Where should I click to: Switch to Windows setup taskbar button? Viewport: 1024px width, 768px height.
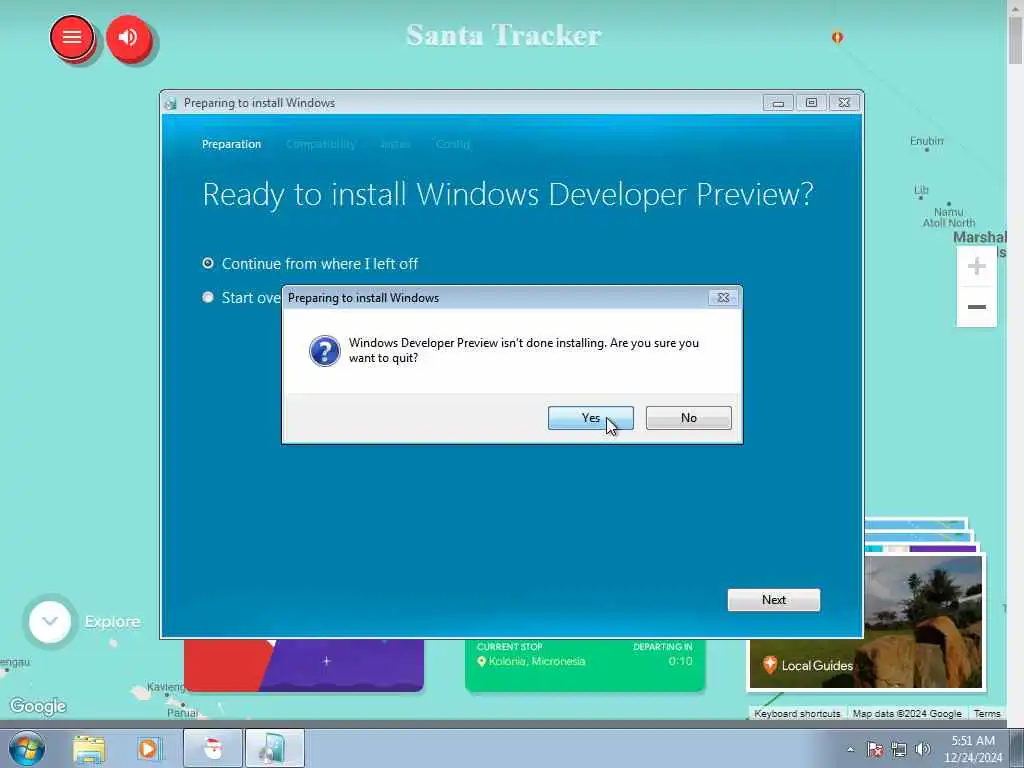pos(274,748)
